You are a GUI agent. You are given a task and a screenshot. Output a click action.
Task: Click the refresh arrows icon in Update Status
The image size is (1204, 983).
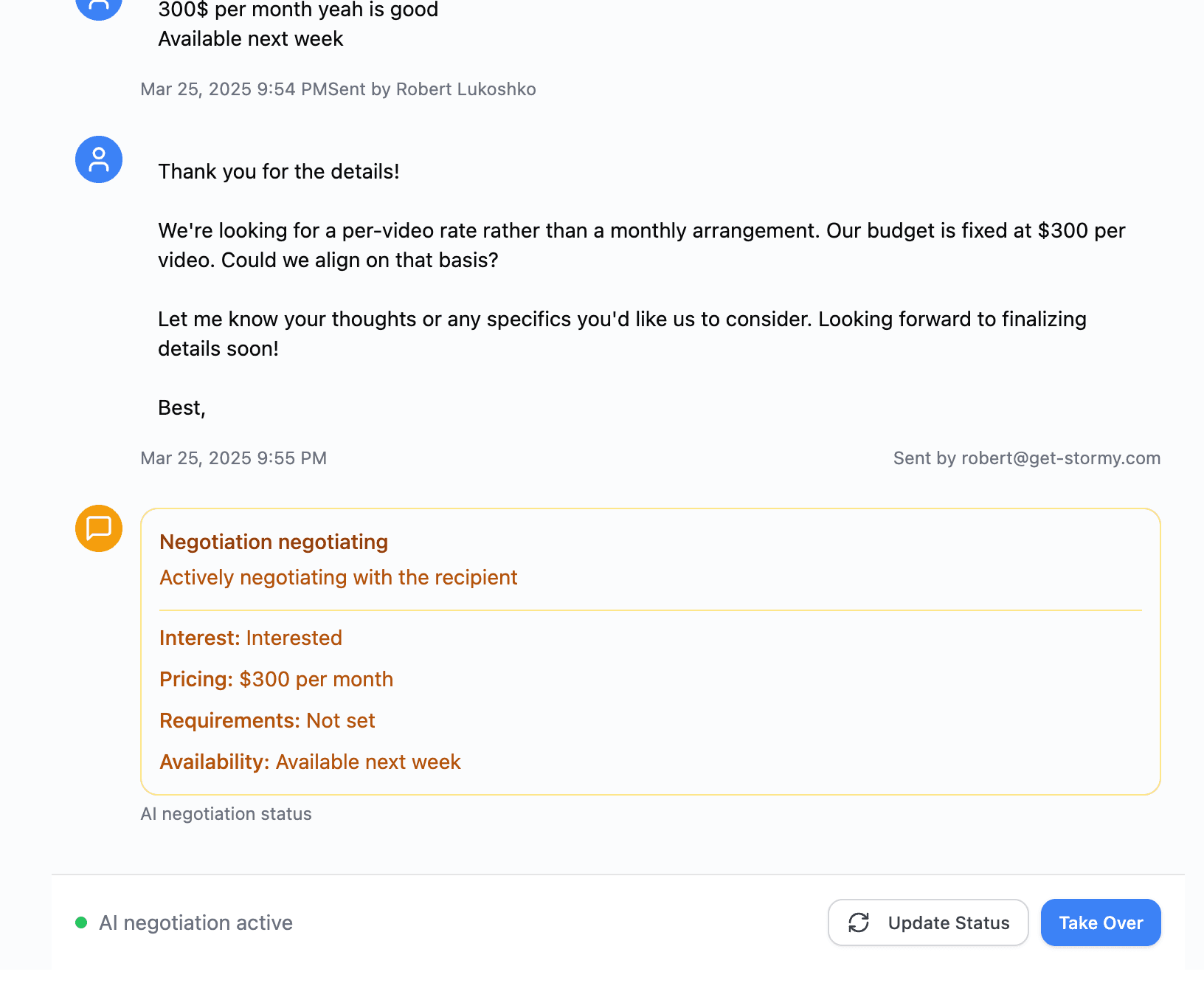859,922
